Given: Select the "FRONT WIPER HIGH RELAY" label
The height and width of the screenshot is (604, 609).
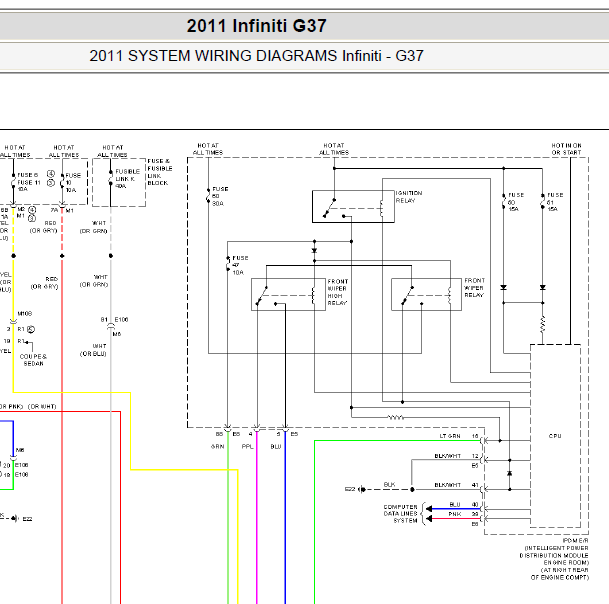Looking at the screenshot, I should [338, 292].
